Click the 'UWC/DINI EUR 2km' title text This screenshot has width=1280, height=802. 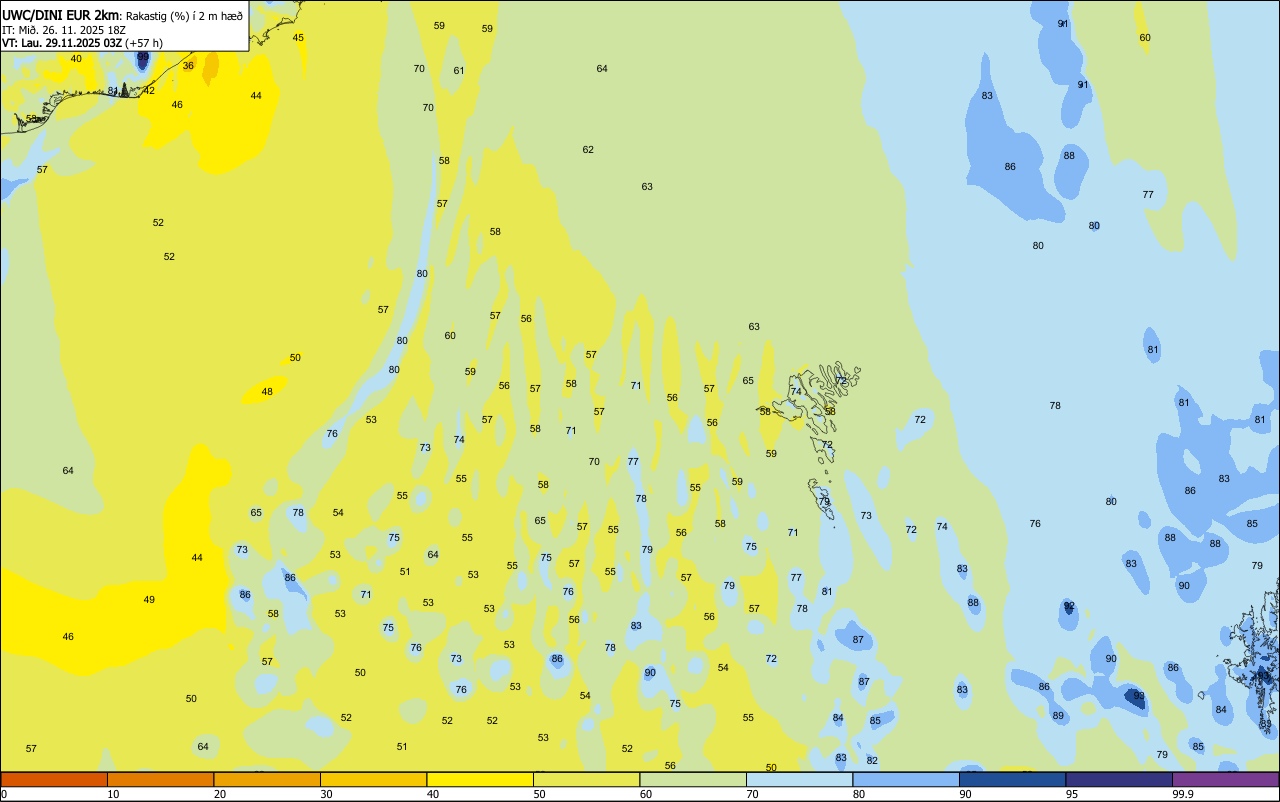click(x=61, y=15)
